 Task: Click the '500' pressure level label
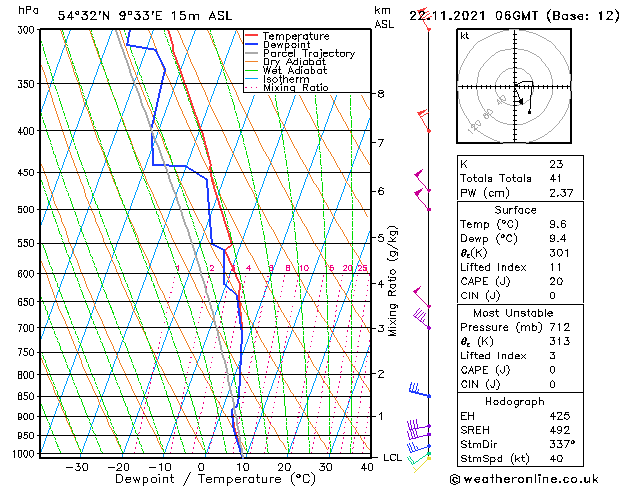point(28,210)
